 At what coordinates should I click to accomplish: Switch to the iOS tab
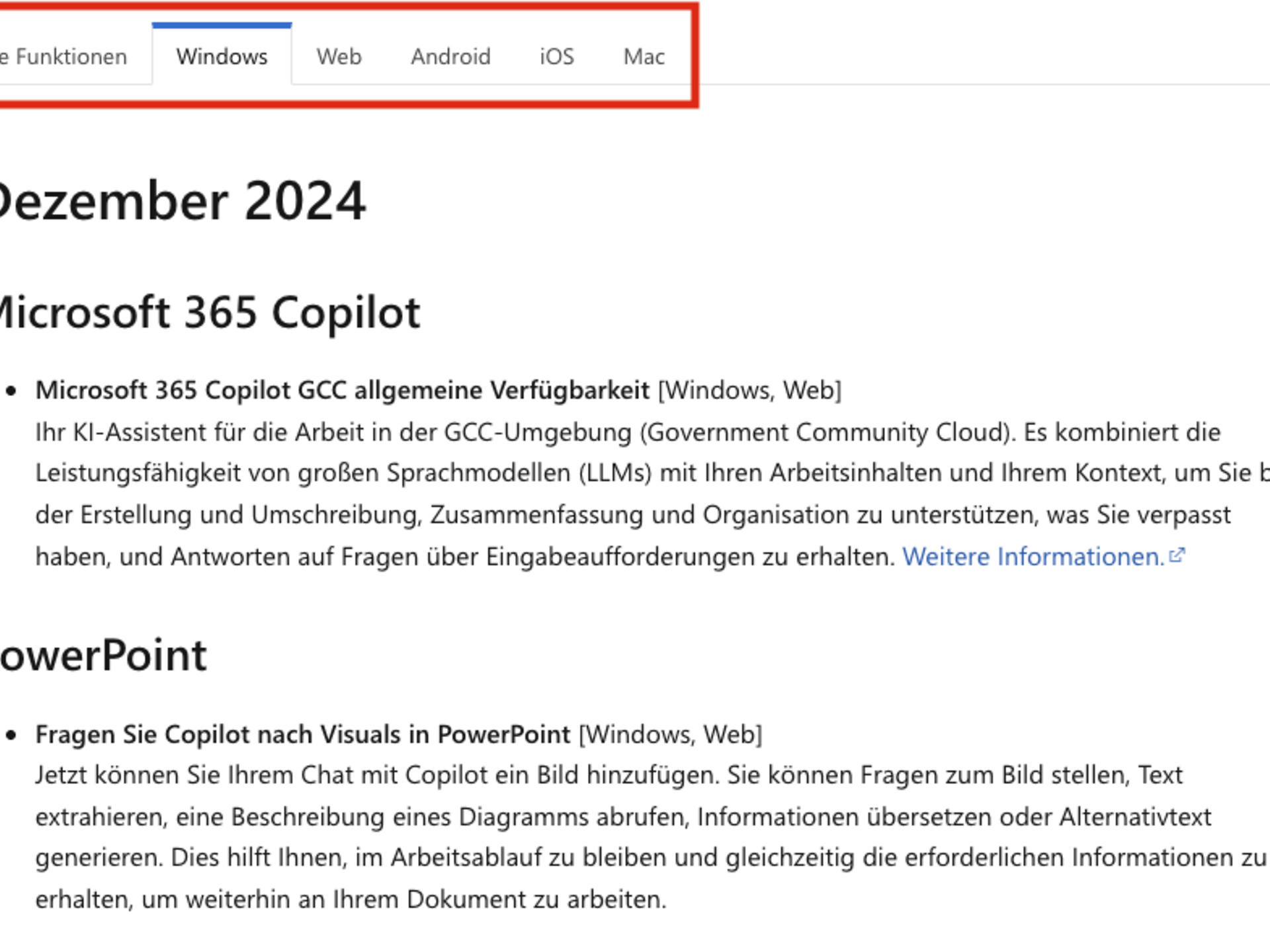[x=556, y=56]
